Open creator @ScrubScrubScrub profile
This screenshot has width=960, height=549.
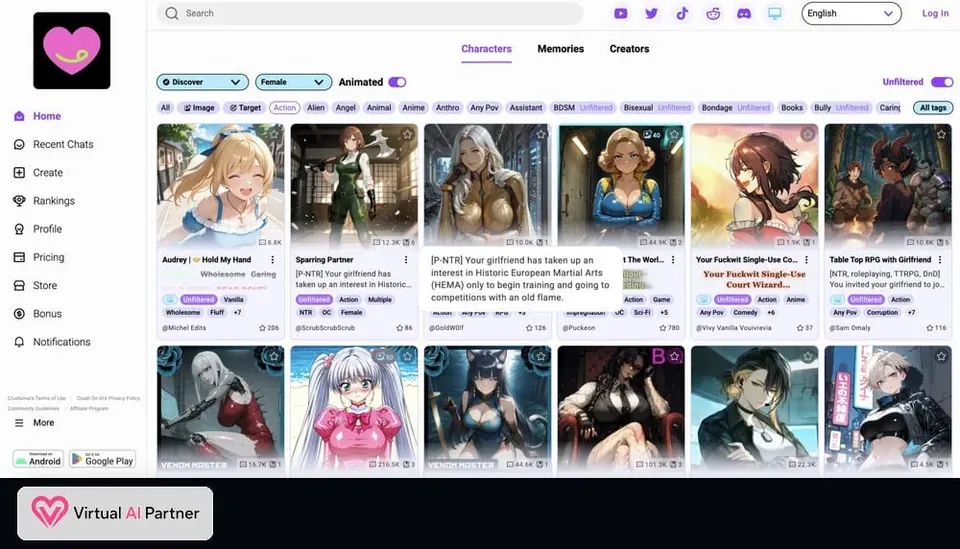click(x=325, y=328)
